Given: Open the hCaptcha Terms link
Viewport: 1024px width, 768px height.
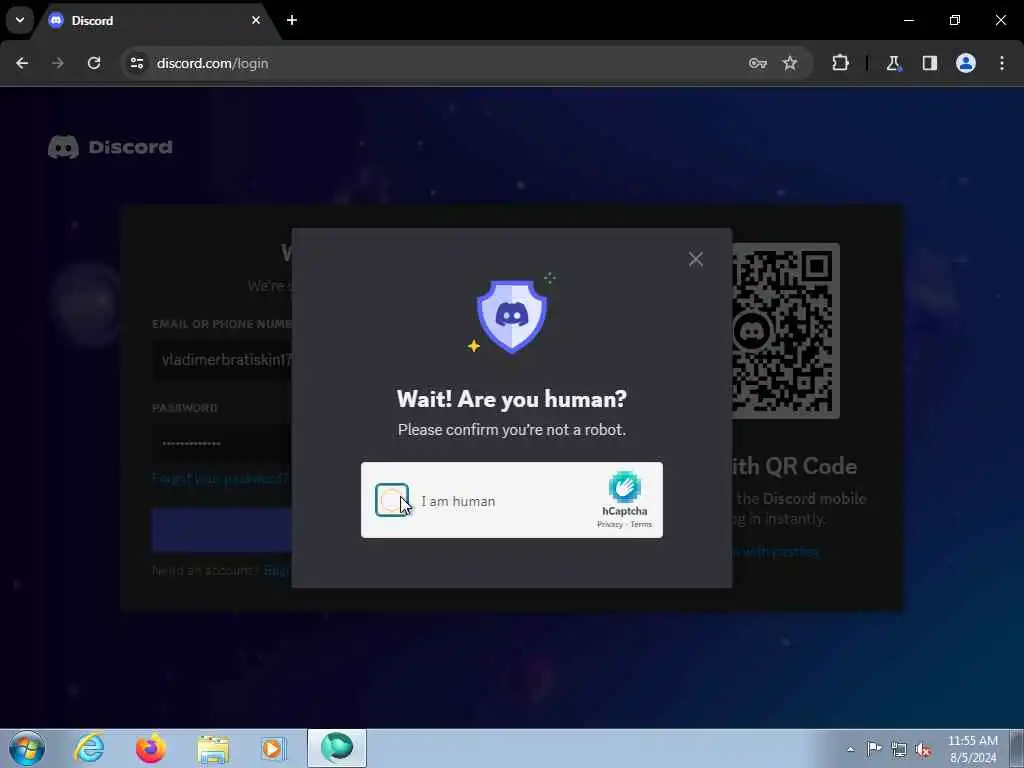Looking at the screenshot, I should pos(641,524).
